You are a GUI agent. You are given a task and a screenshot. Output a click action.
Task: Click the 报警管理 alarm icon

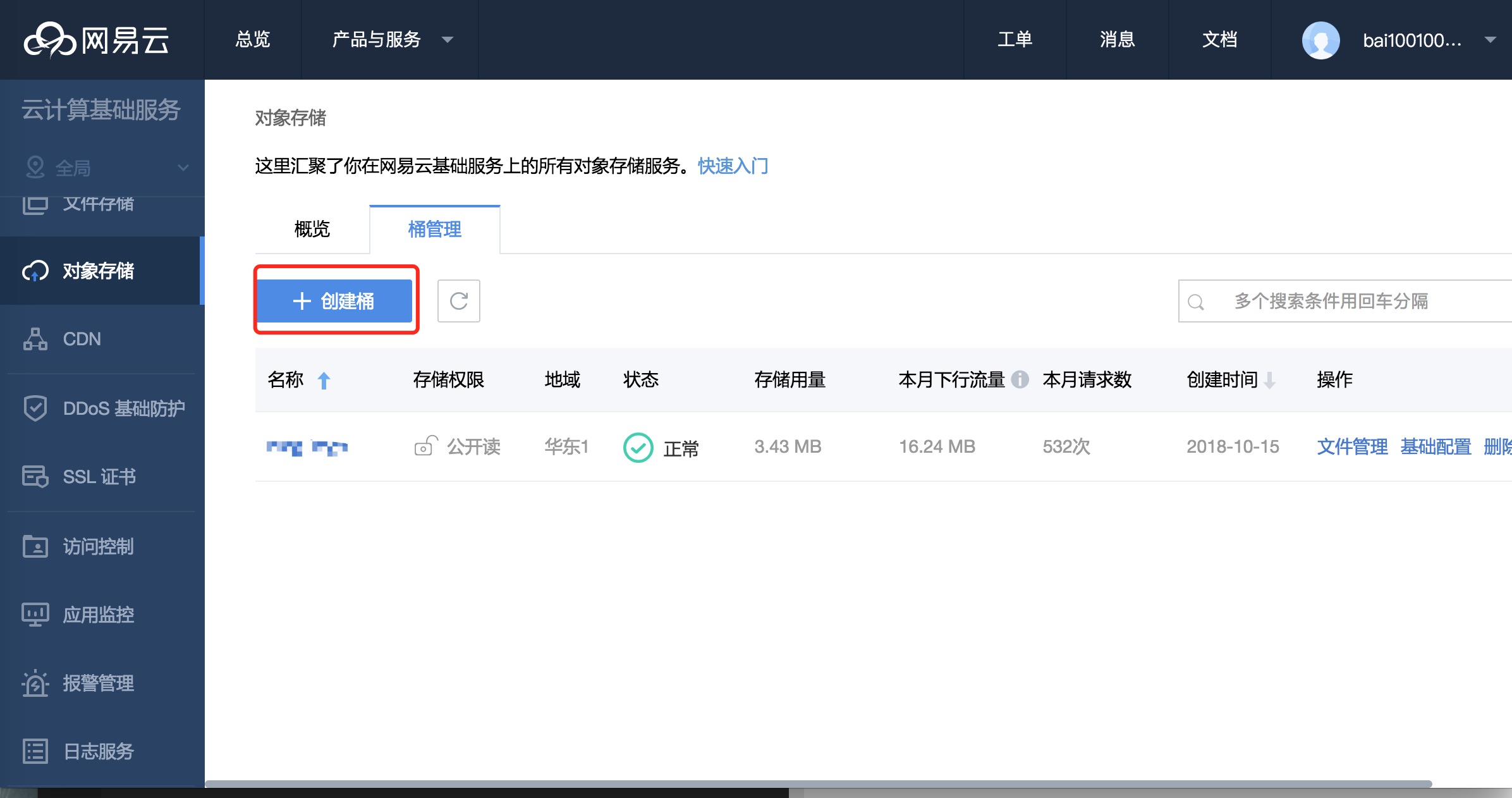[x=35, y=683]
